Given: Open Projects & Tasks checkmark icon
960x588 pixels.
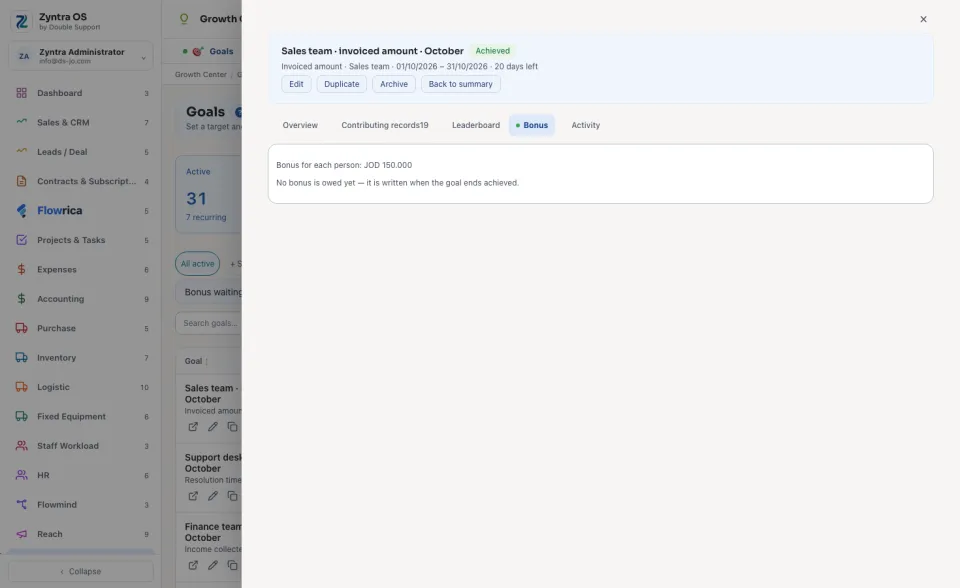Looking at the screenshot, I should [21, 240].
